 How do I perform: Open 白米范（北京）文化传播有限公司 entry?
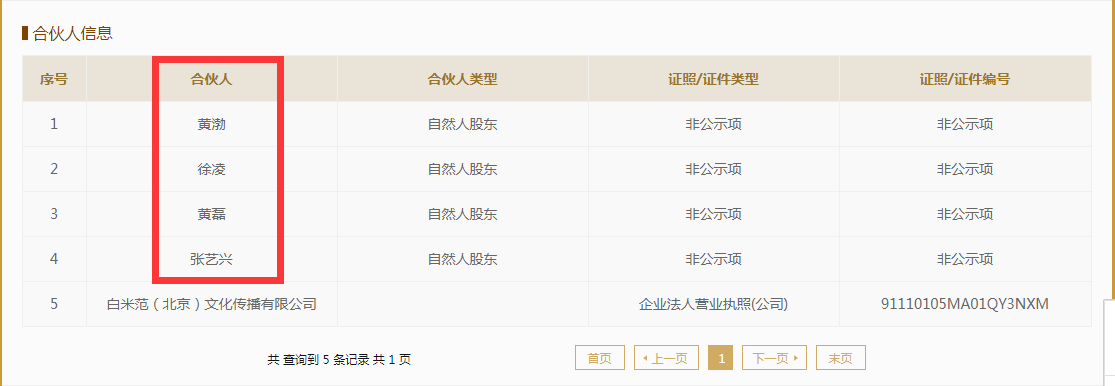(x=211, y=304)
